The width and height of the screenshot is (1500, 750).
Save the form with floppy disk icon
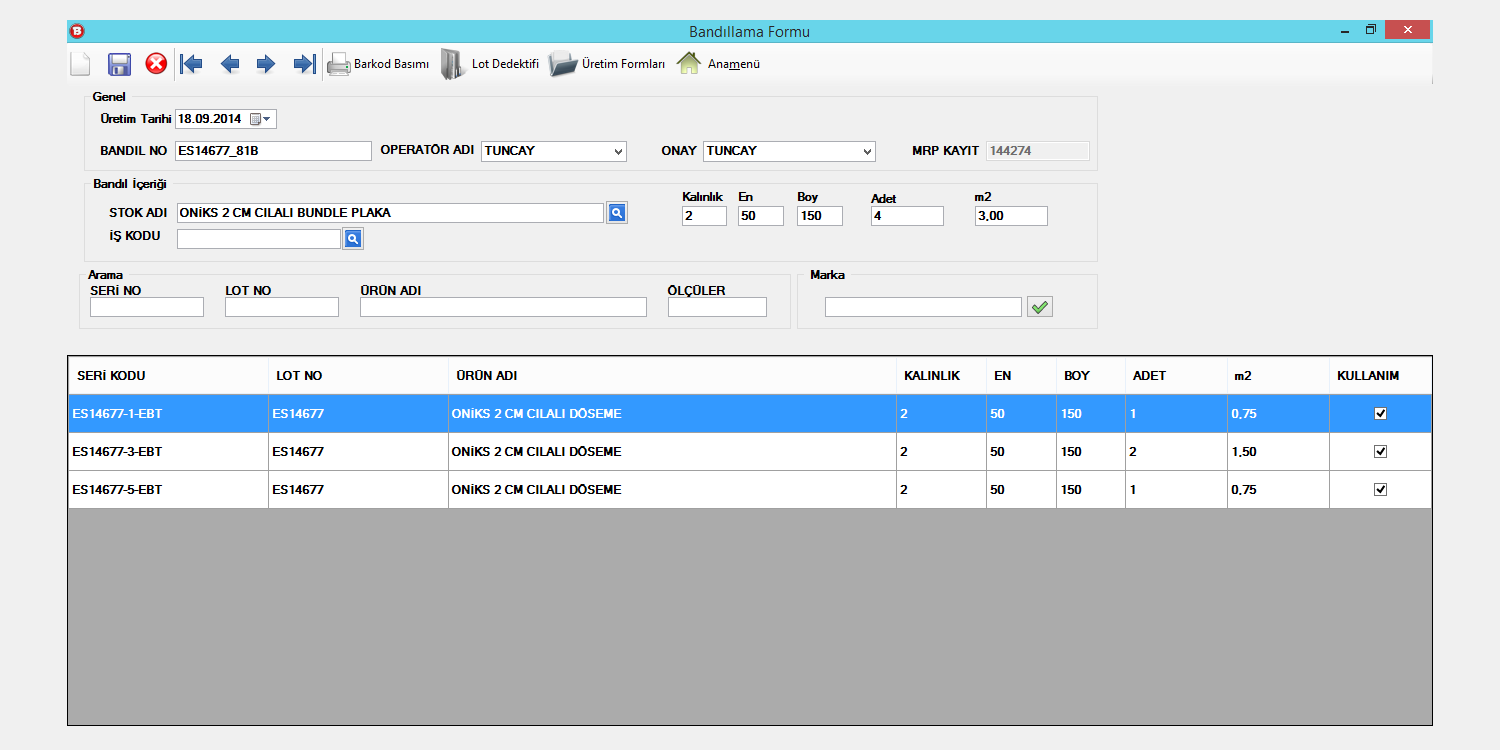coord(120,64)
